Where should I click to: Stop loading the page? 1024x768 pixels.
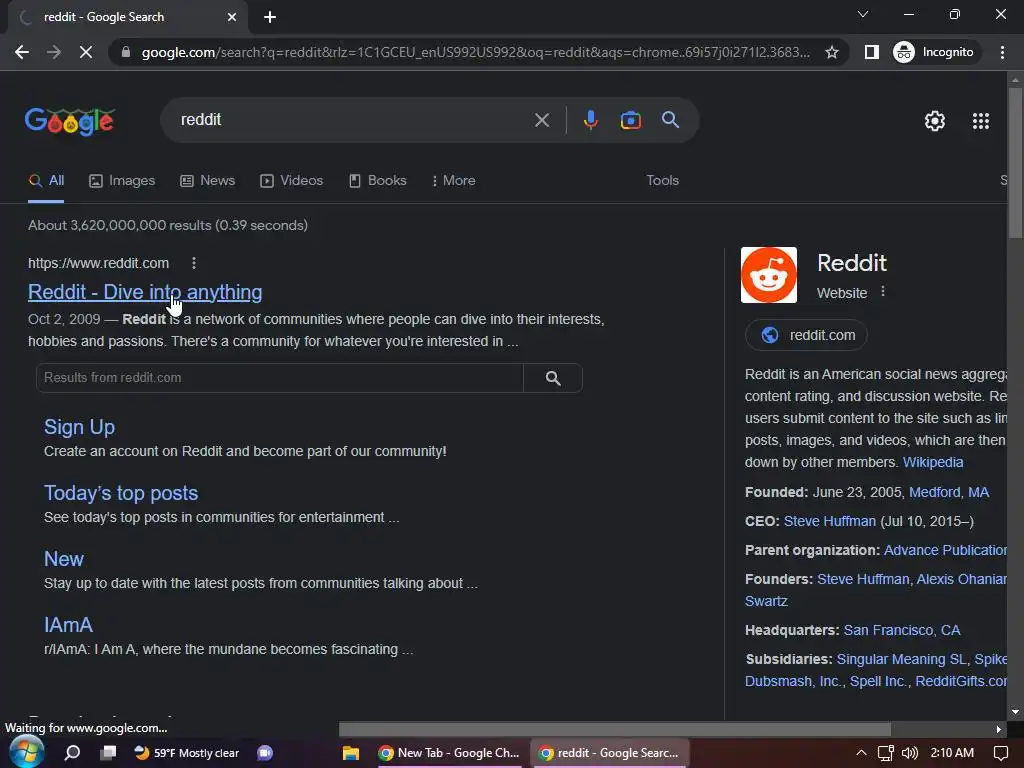pyautogui.click(x=86, y=52)
